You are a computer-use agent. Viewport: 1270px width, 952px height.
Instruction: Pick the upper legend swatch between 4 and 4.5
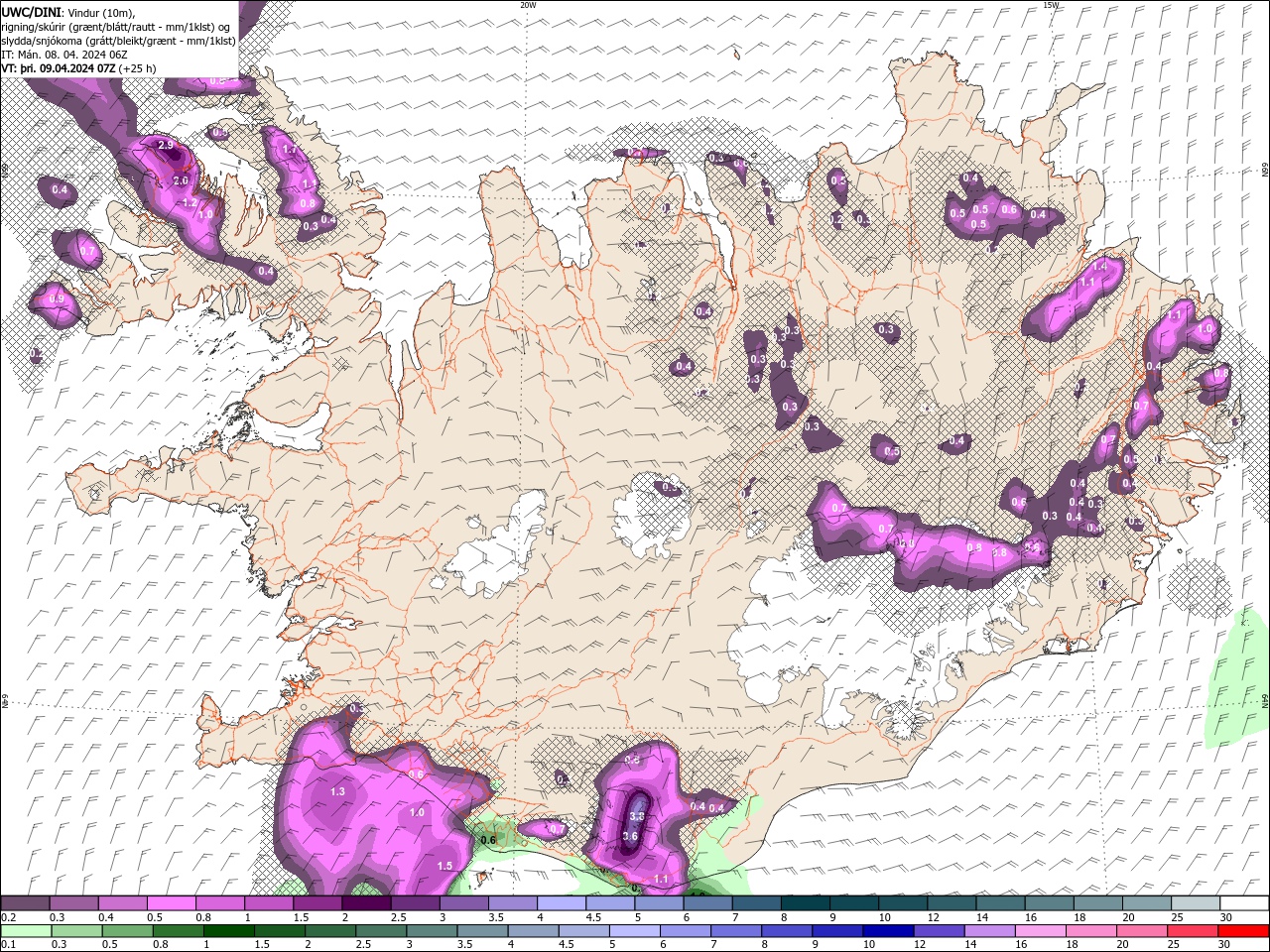point(562,903)
